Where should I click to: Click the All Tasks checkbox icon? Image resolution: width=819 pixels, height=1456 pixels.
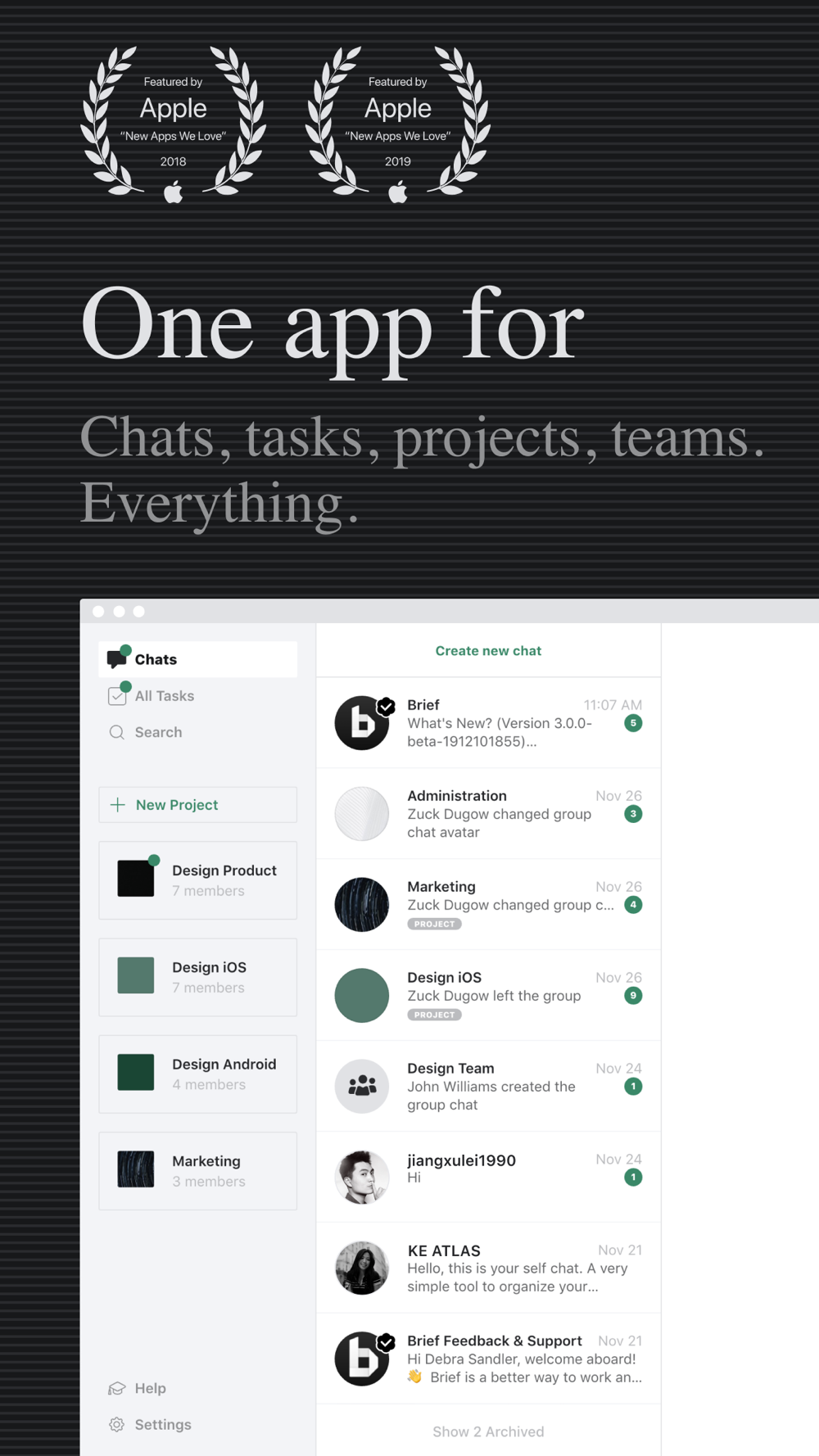coord(118,694)
